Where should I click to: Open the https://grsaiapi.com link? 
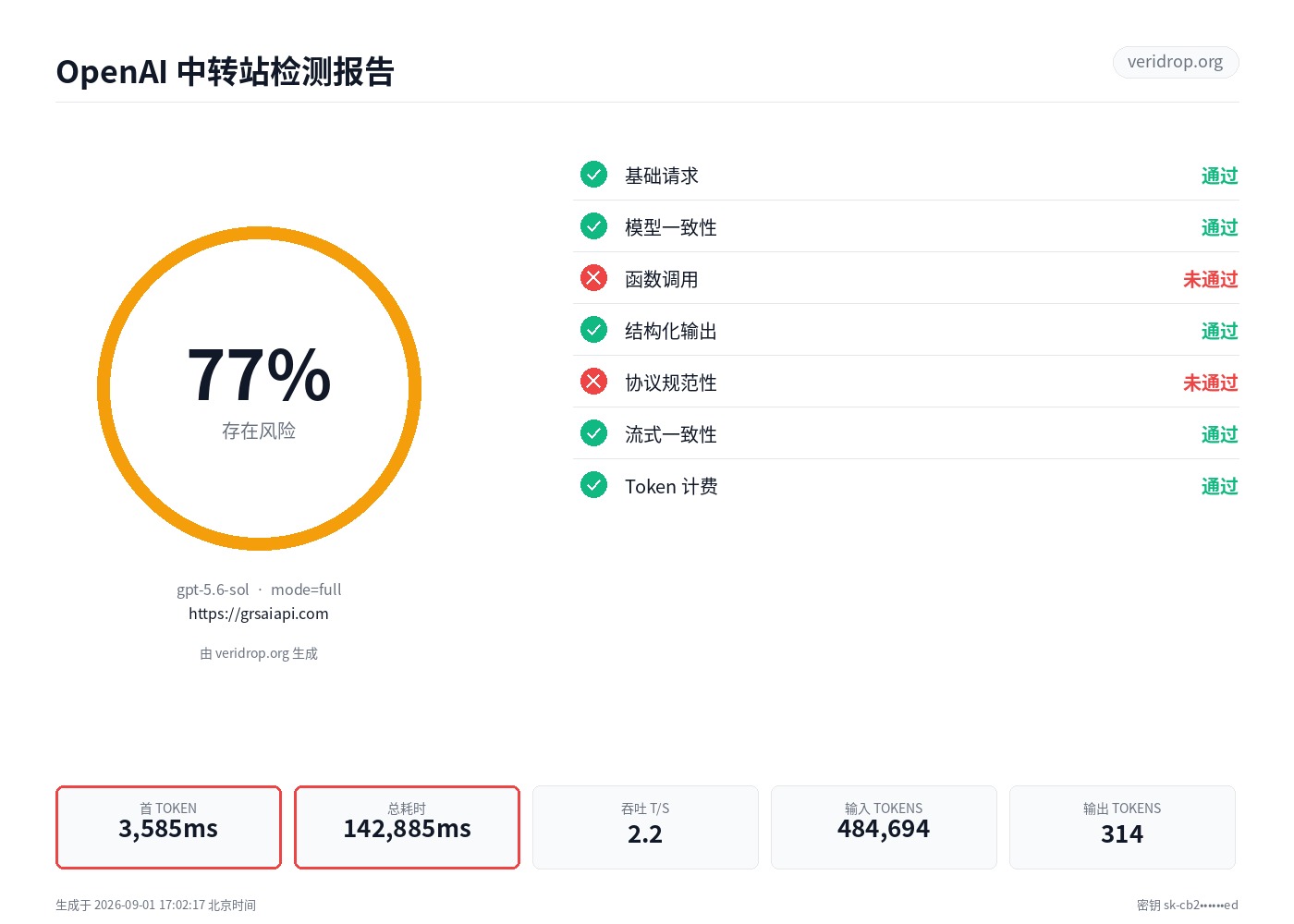pos(259,614)
